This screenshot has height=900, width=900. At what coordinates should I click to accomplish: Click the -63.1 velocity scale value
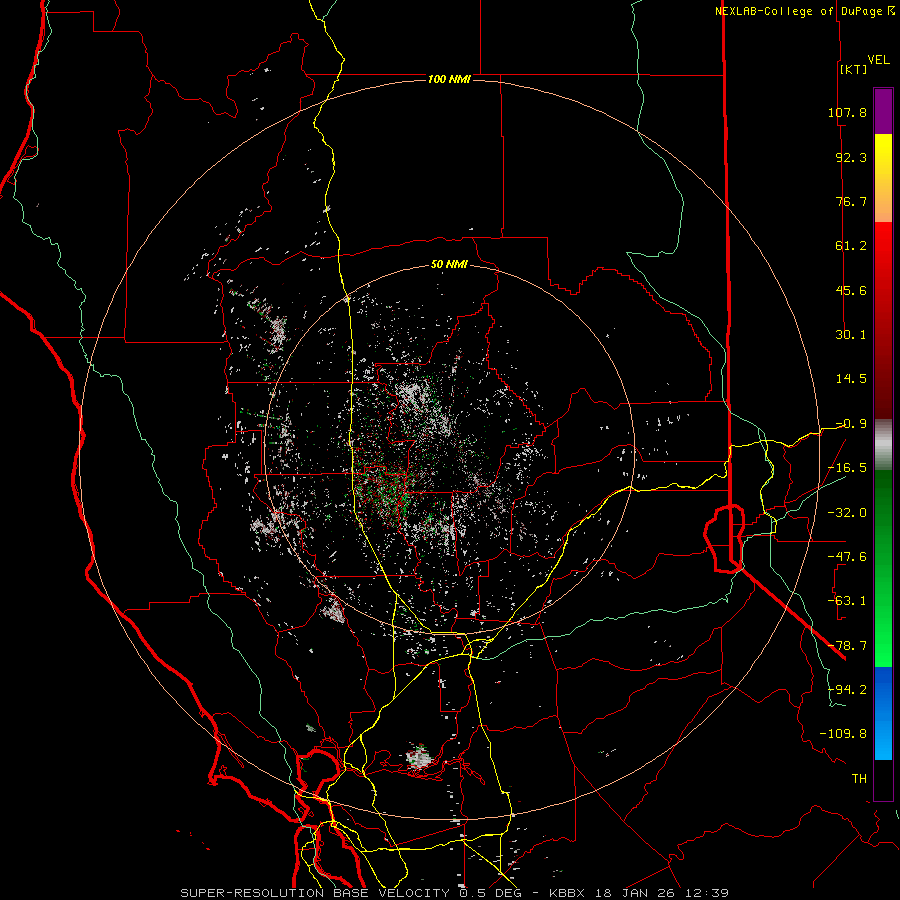[x=847, y=601]
